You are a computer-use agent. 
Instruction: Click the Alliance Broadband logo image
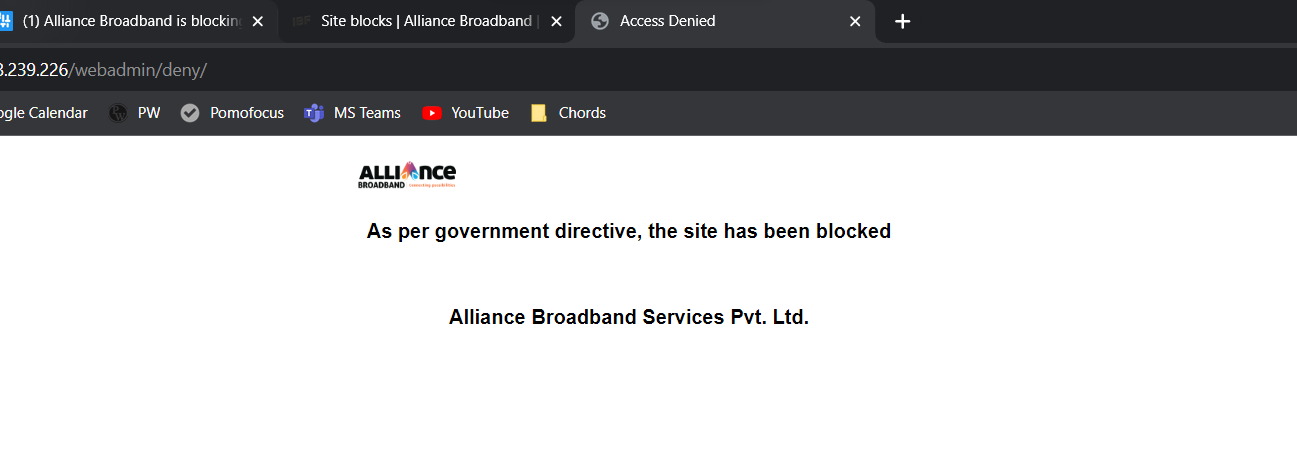point(407,175)
